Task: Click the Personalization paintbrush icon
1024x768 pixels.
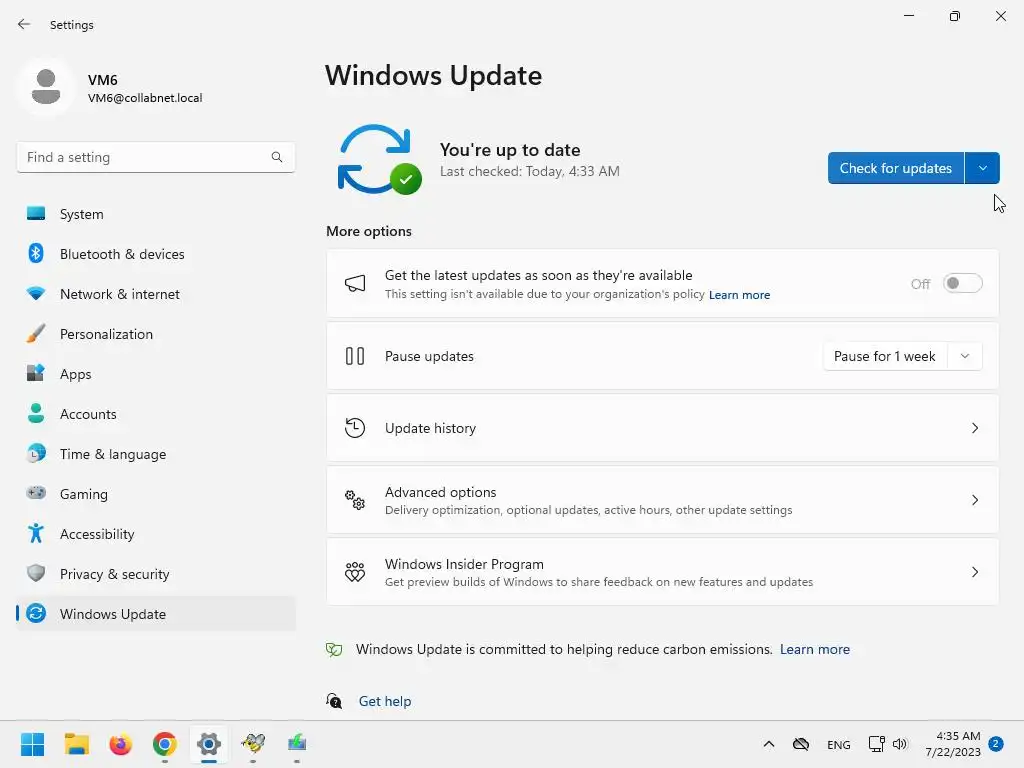Action: (x=36, y=334)
